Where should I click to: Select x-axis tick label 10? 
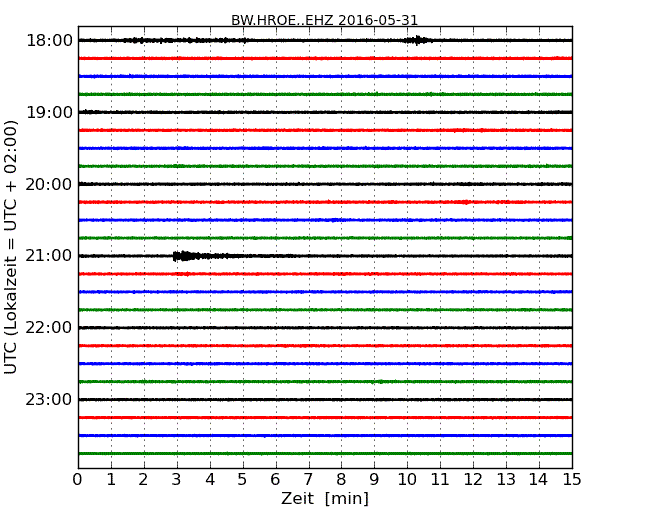tap(407, 480)
